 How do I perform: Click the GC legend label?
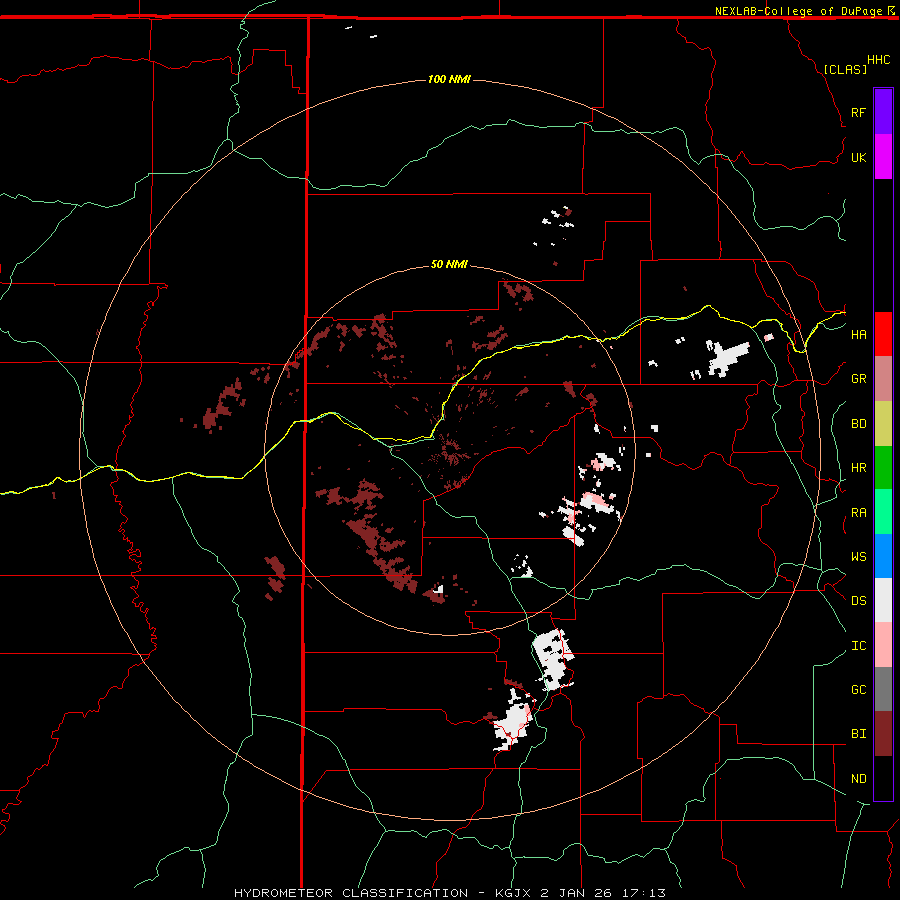click(x=858, y=690)
